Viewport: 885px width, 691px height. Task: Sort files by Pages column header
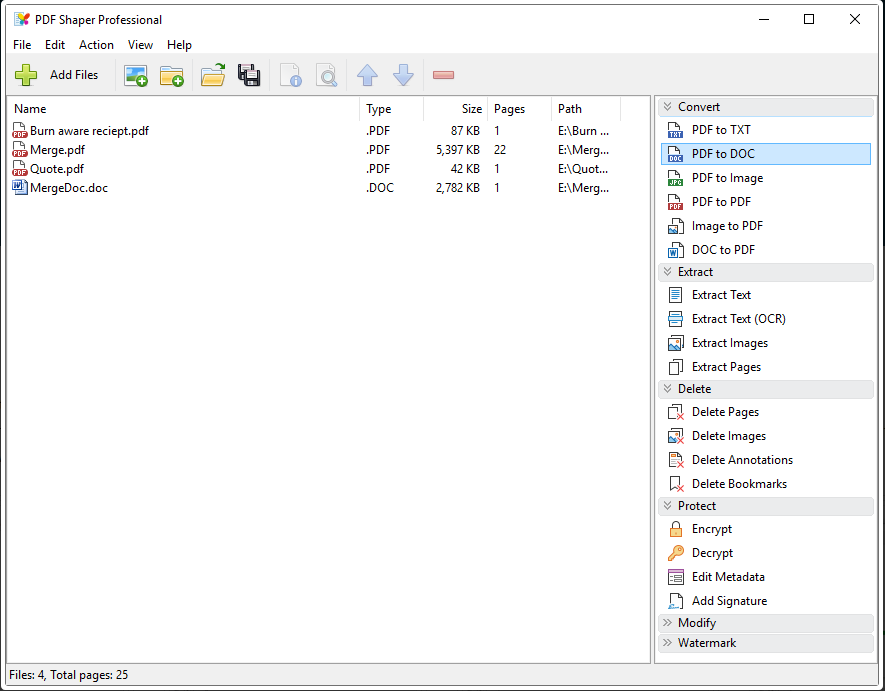519,109
